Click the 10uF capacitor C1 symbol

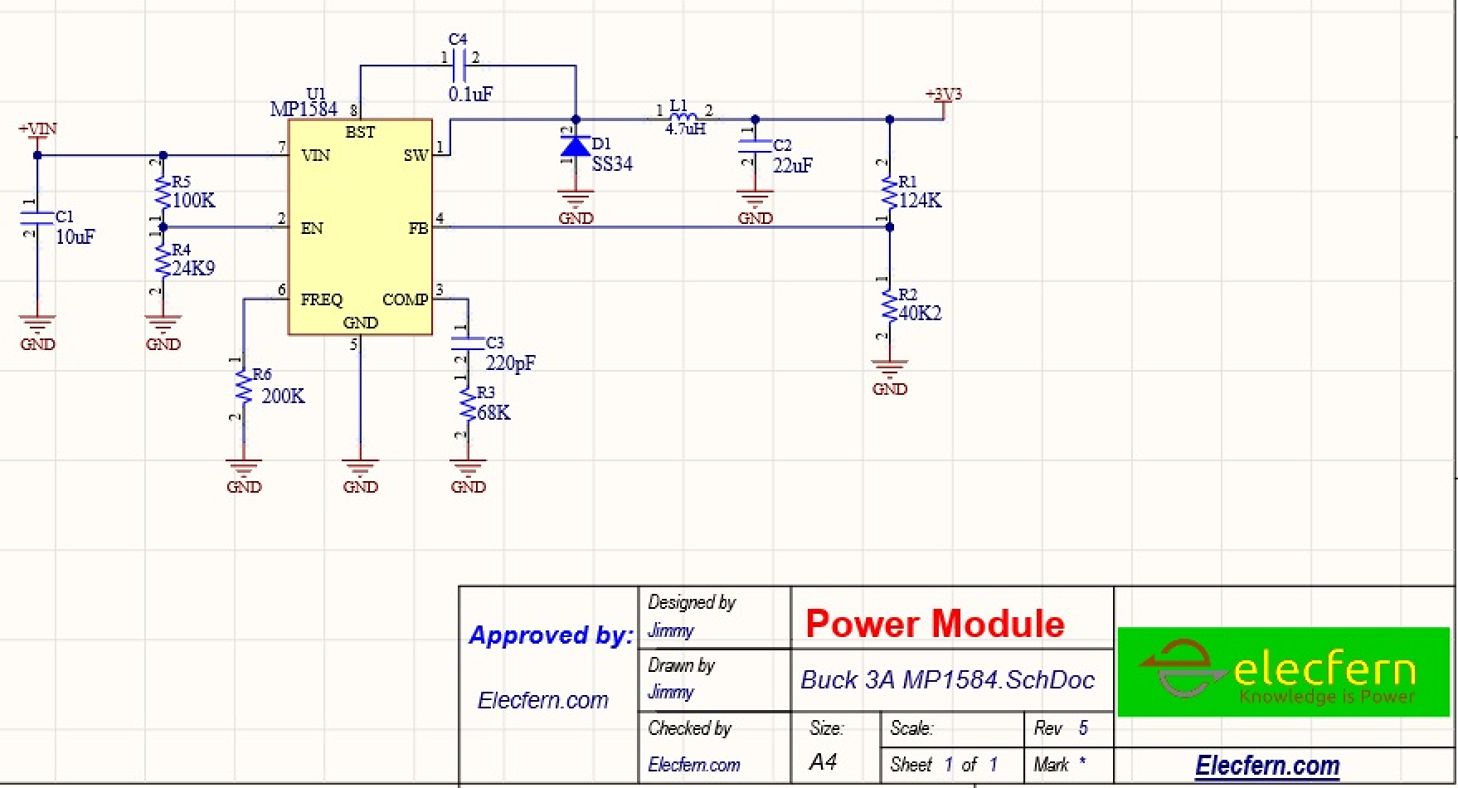coord(37,220)
